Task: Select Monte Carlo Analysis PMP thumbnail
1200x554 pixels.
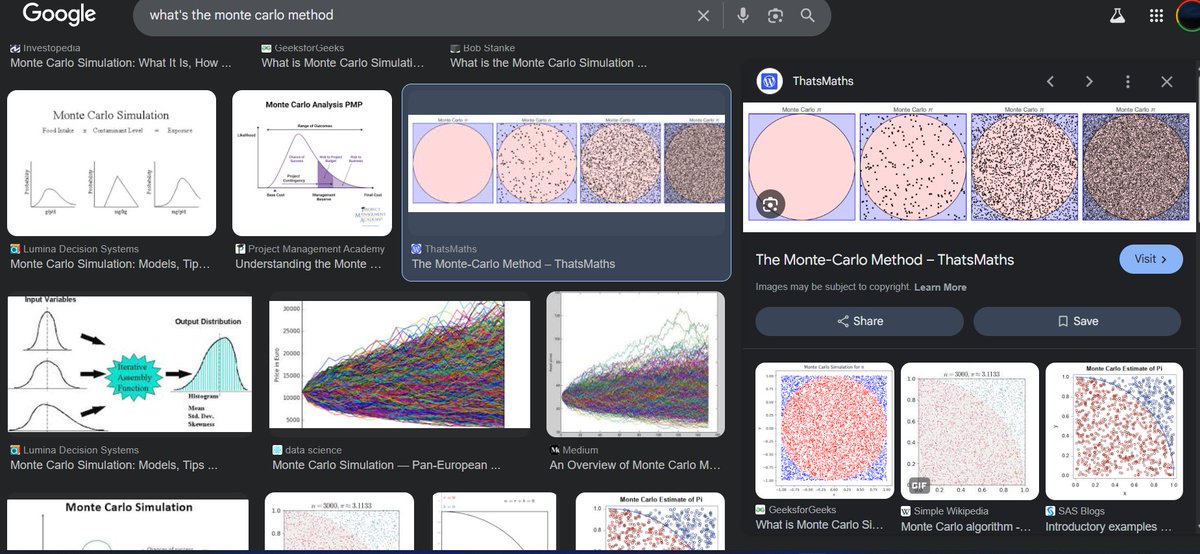Action: click(312, 163)
